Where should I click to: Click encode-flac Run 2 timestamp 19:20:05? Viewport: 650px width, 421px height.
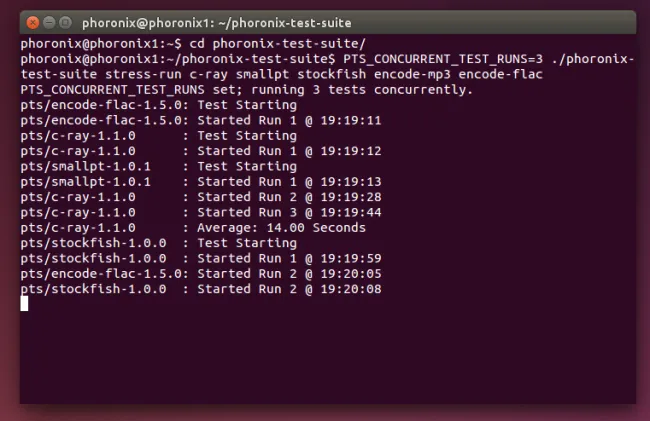coord(351,274)
